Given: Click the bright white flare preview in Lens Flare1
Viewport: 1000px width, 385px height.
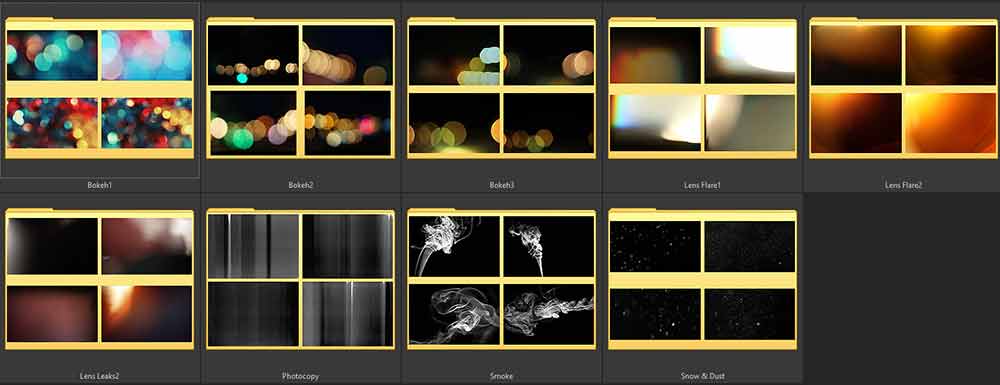Looking at the screenshot, I should pyautogui.click(x=750, y=54).
